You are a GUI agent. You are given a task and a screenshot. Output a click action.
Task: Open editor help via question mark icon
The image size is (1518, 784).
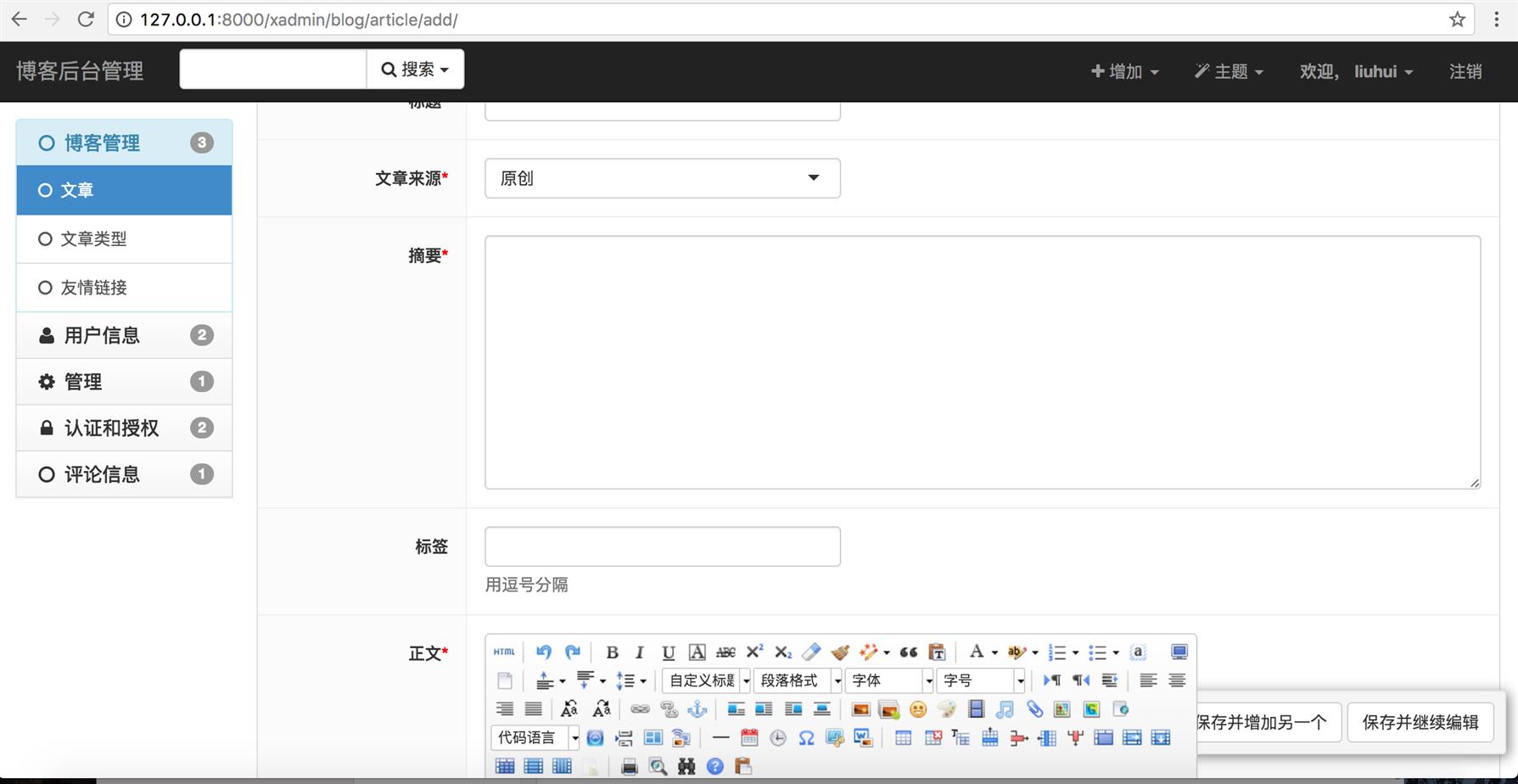tap(715, 767)
